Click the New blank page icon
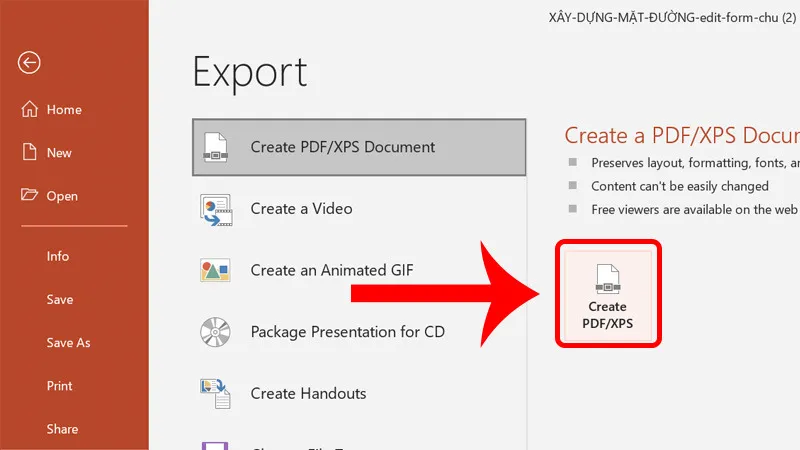 (x=29, y=153)
